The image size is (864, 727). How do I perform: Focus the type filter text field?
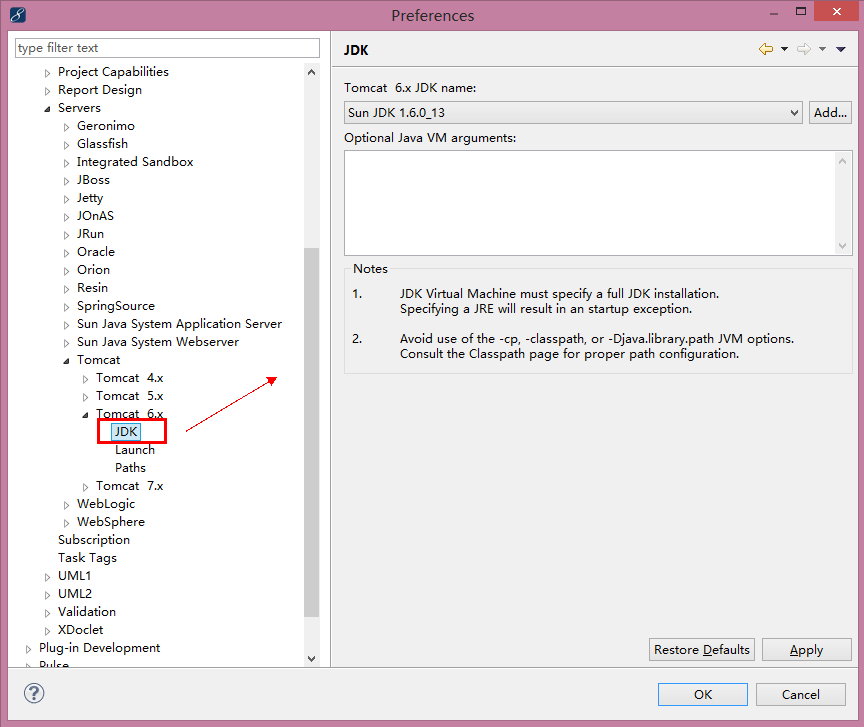[167, 48]
